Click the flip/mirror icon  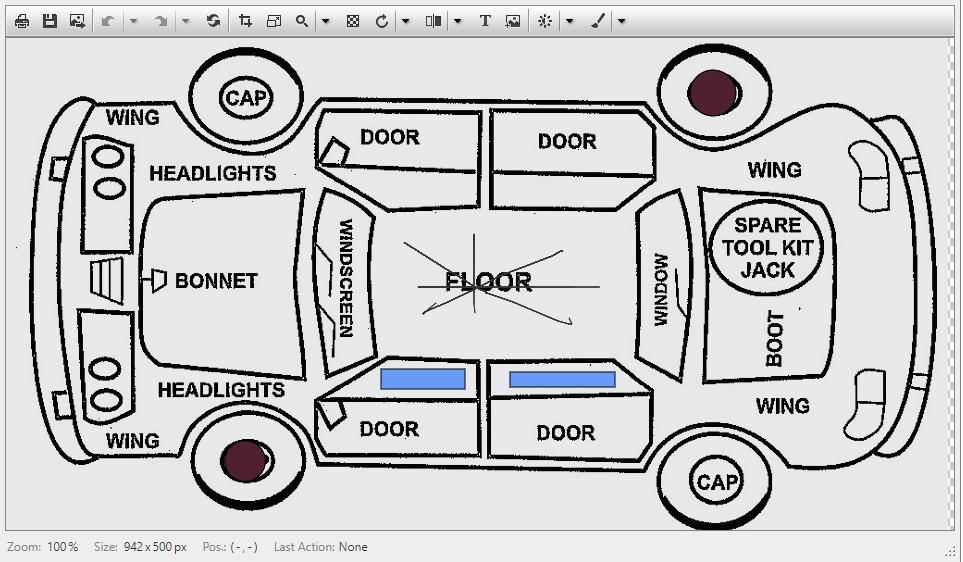coord(433,21)
